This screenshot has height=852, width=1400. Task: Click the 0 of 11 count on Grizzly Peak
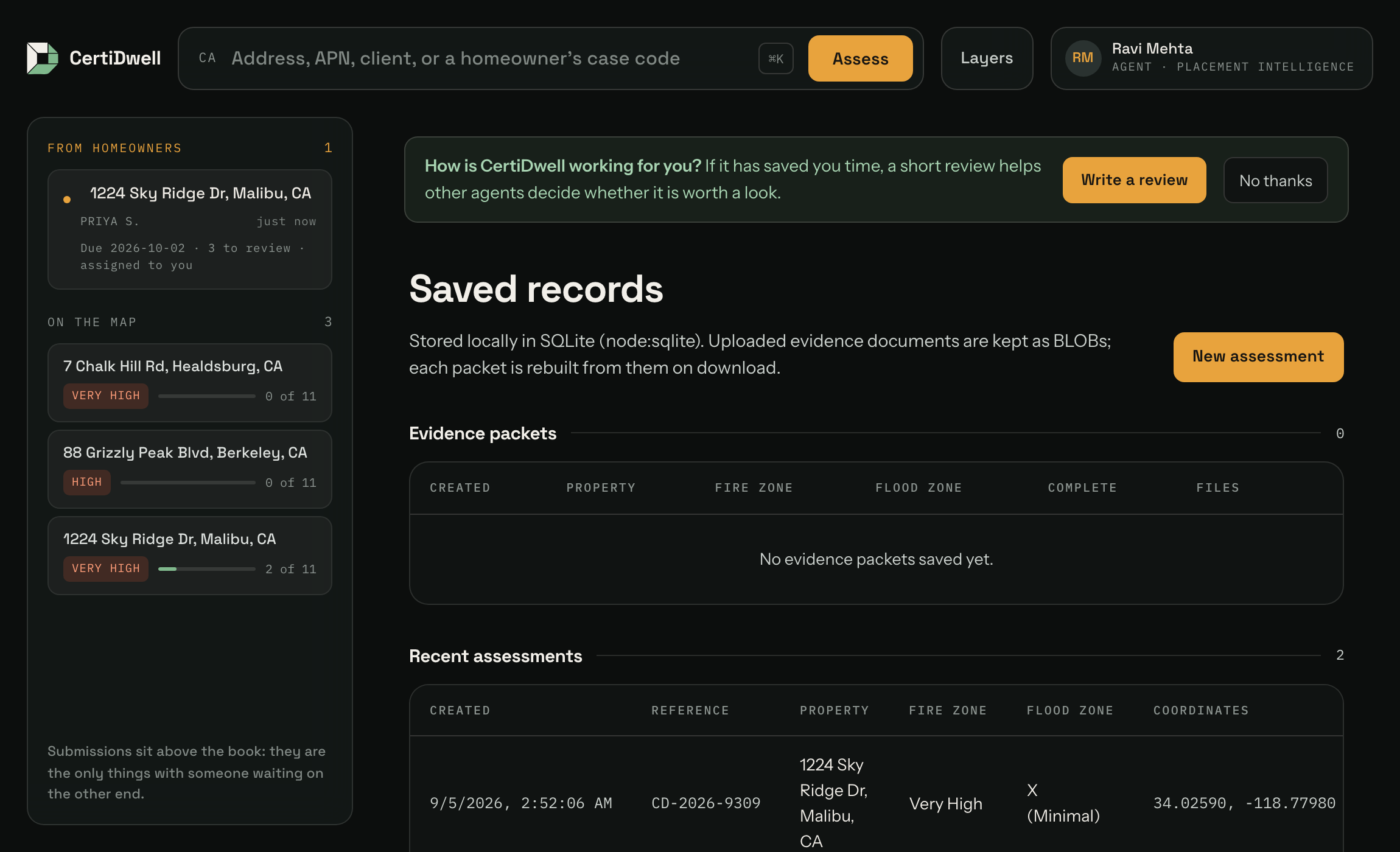coord(291,483)
